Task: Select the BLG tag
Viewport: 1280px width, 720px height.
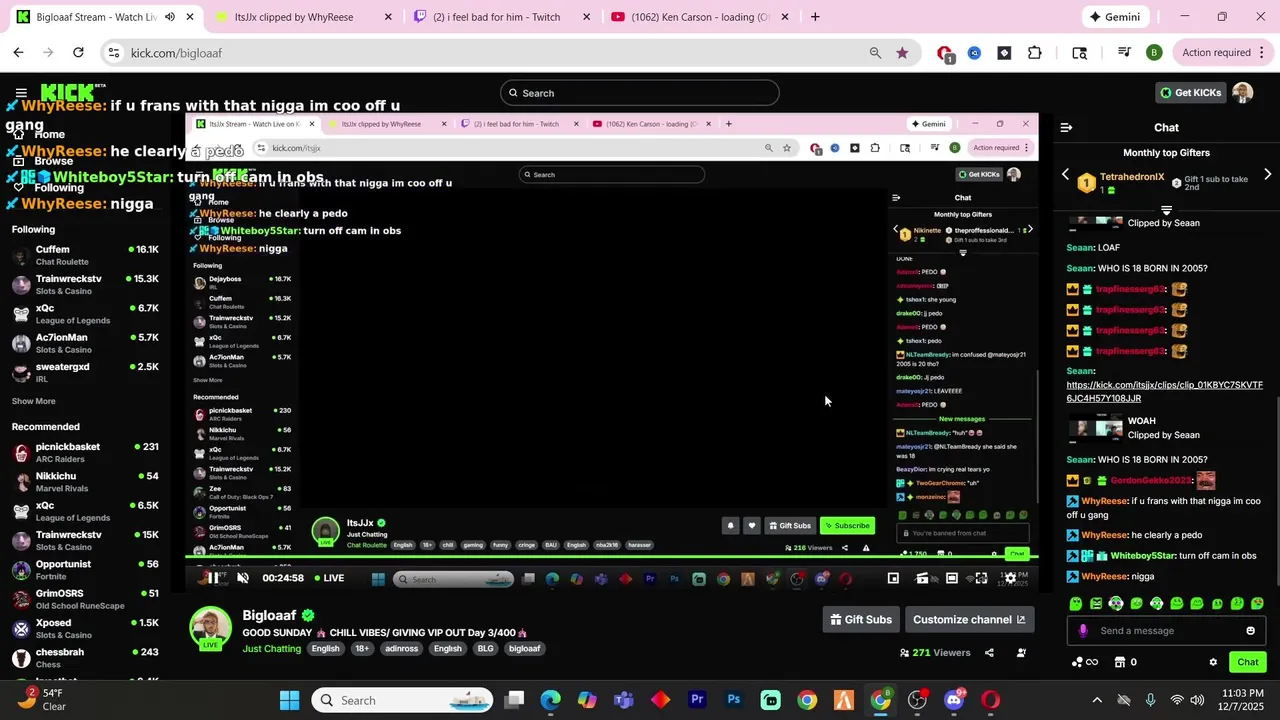Action: [x=485, y=649]
